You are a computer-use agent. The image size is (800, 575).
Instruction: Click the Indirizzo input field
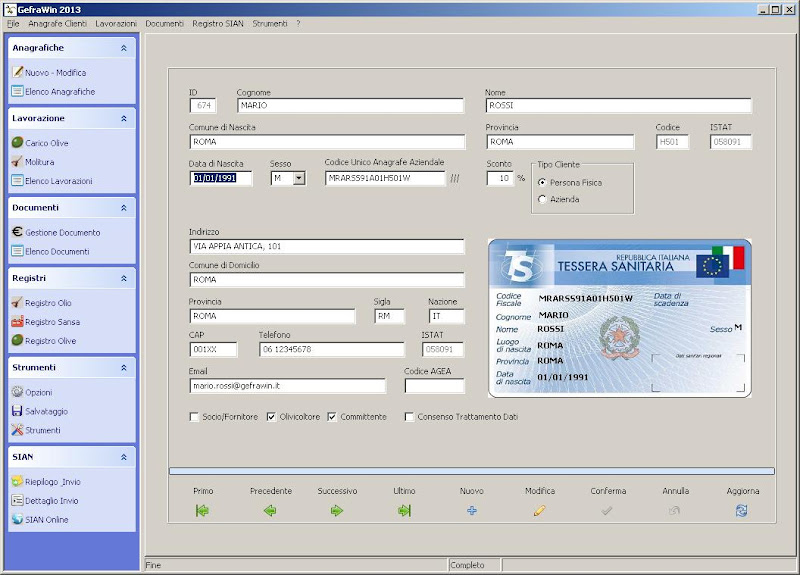(x=327, y=246)
